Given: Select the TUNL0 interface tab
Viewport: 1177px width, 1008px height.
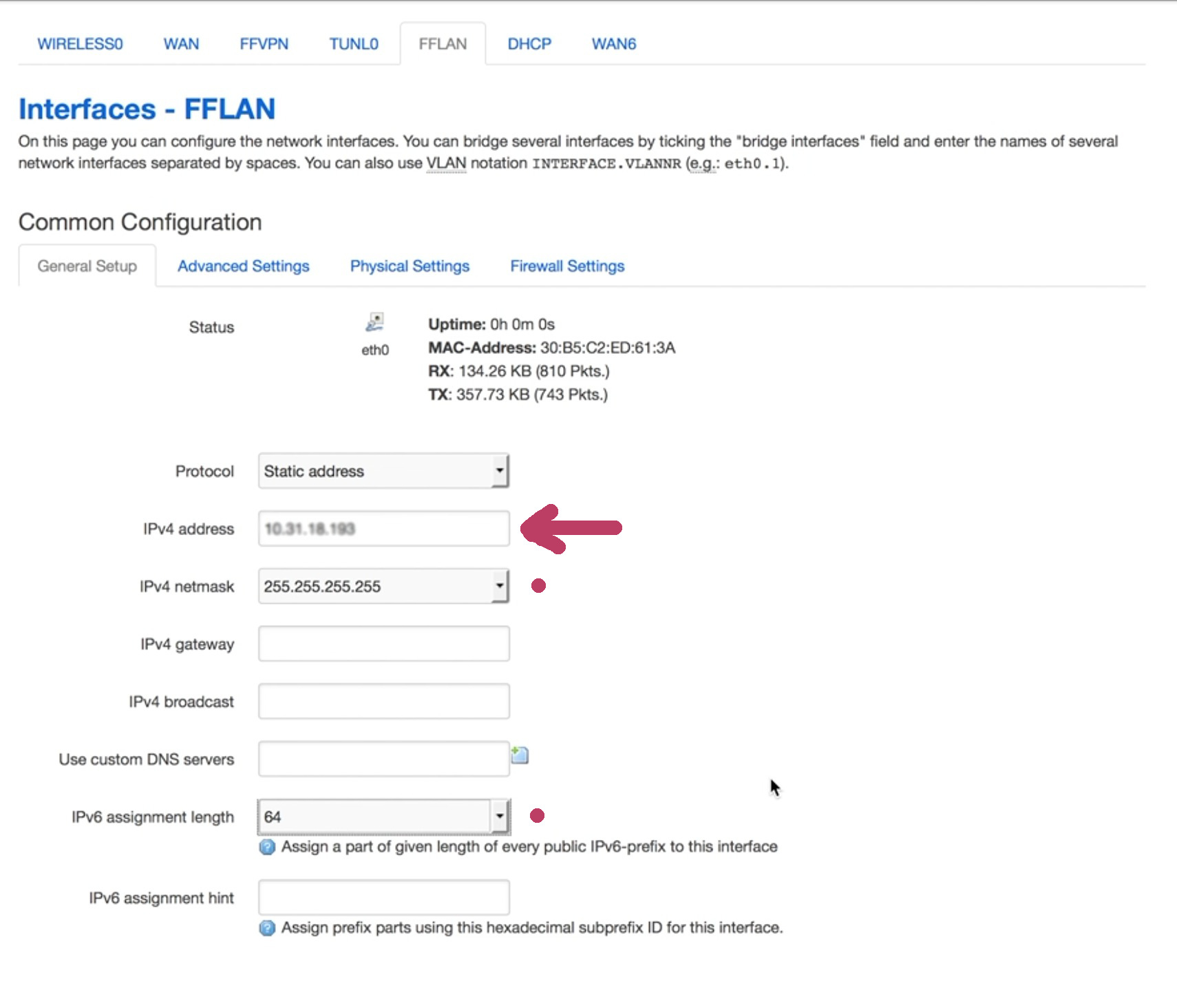Looking at the screenshot, I should point(354,44).
